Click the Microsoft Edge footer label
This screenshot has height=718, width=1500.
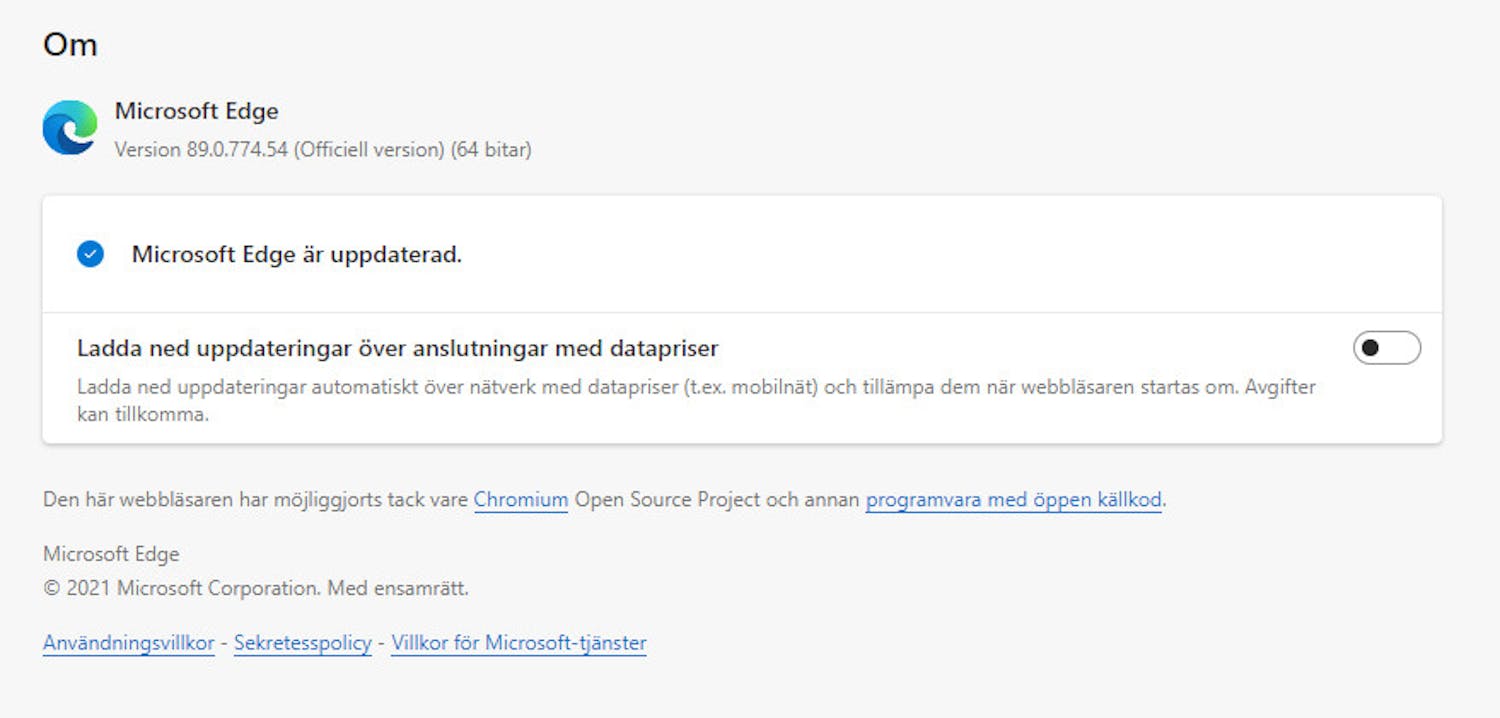tap(110, 553)
